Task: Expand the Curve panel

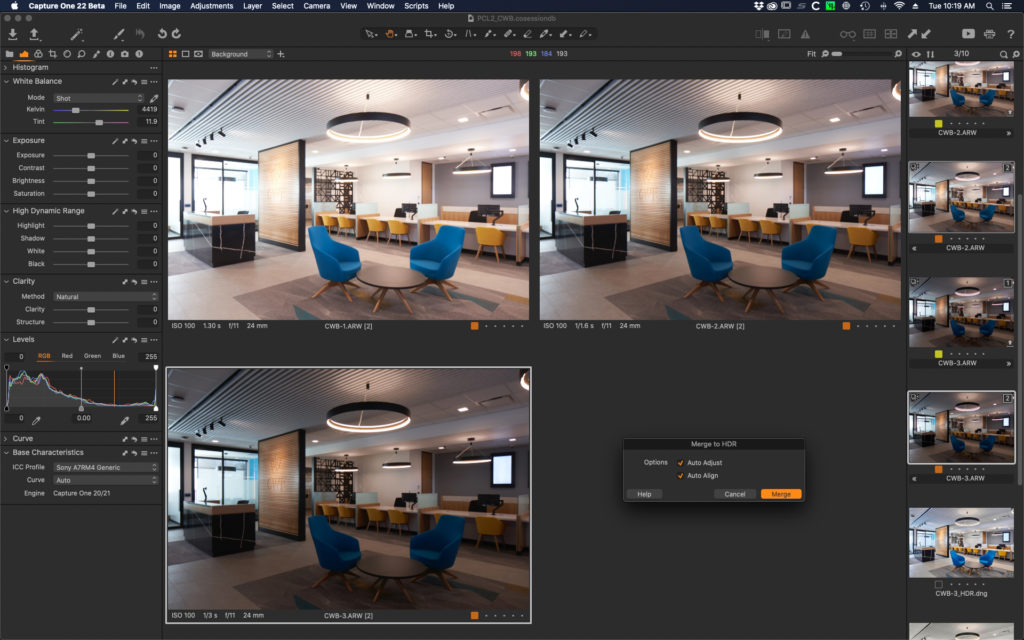Action: 6,438
